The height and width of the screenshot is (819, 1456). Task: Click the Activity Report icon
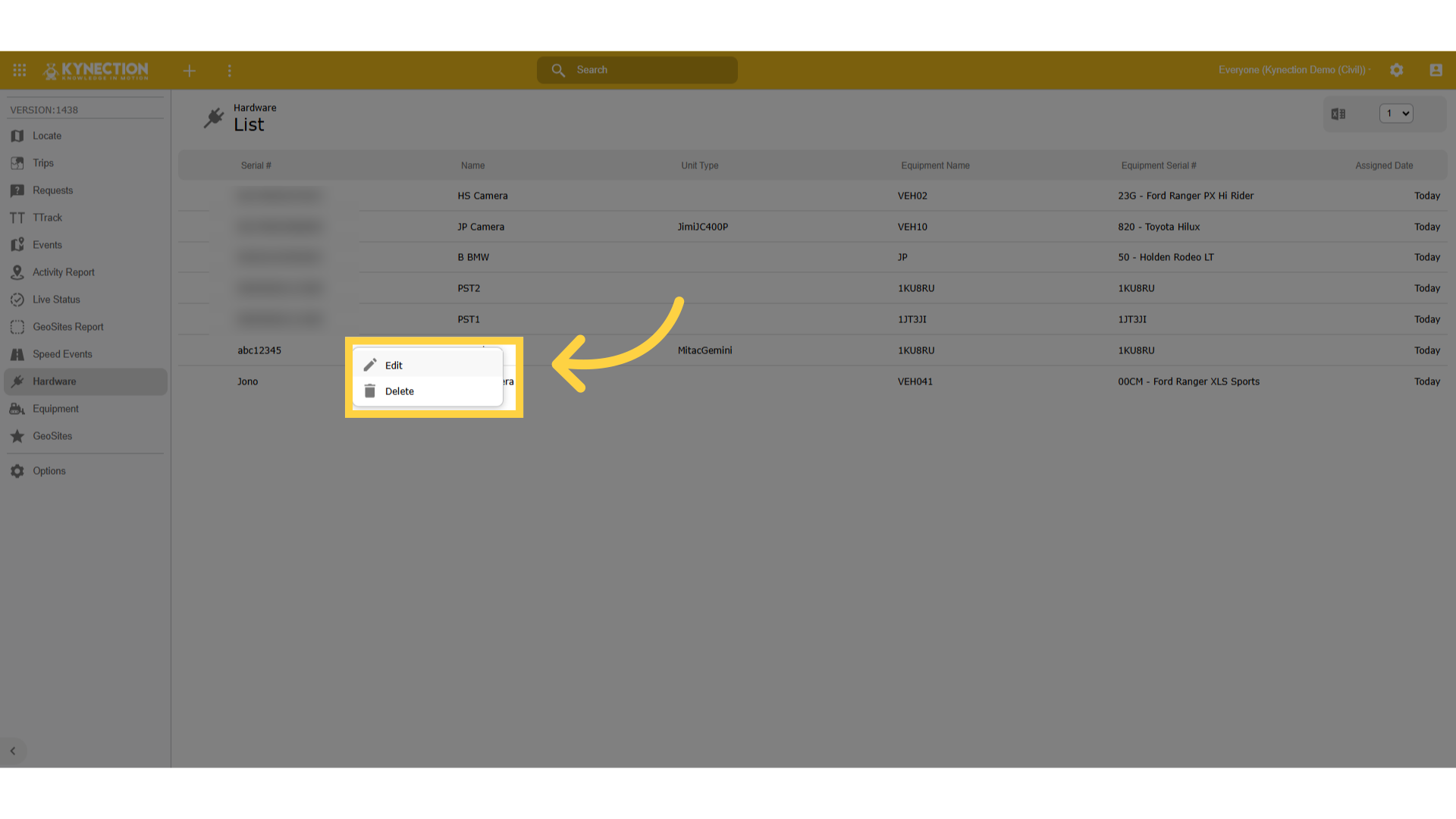(17, 272)
